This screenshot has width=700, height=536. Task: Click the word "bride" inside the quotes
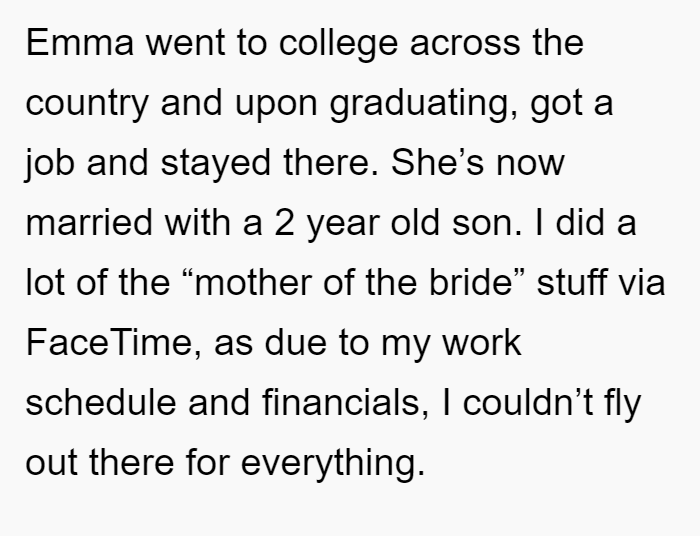click(470, 283)
